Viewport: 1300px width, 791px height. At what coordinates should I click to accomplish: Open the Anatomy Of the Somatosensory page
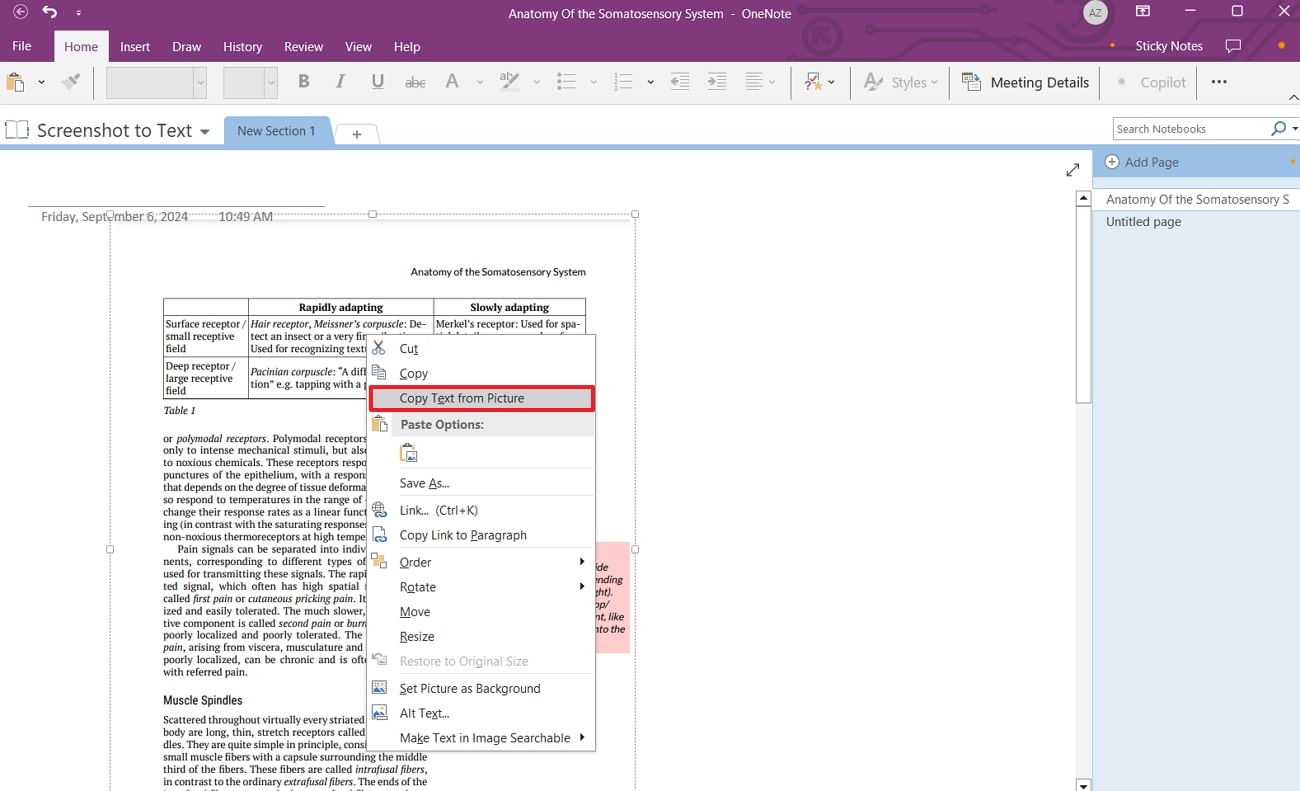click(x=1195, y=200)
